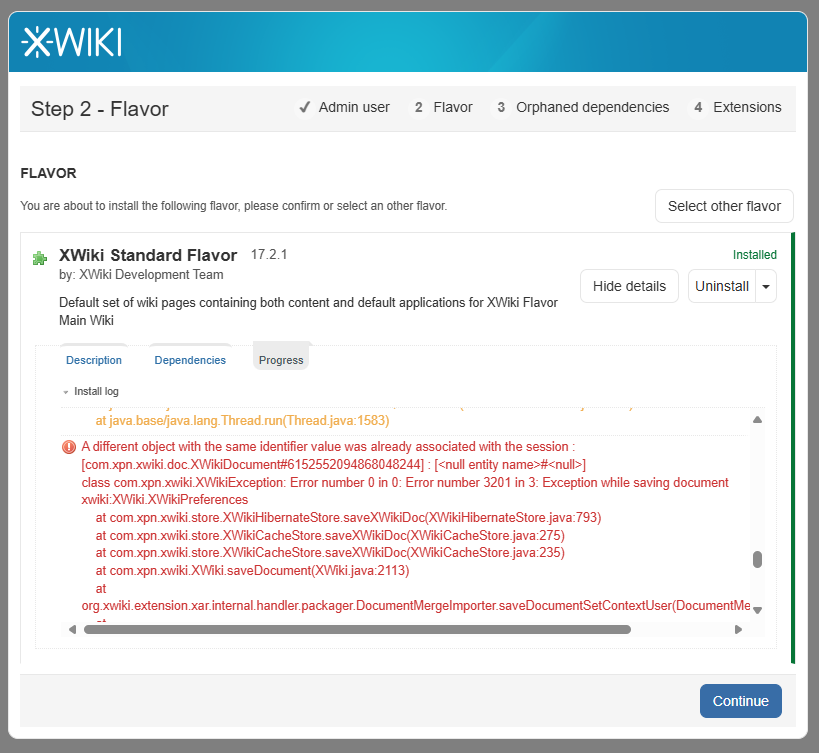
Task: Click the 'by: XWiki Development Team' text
Action: (x=141, y=275)
